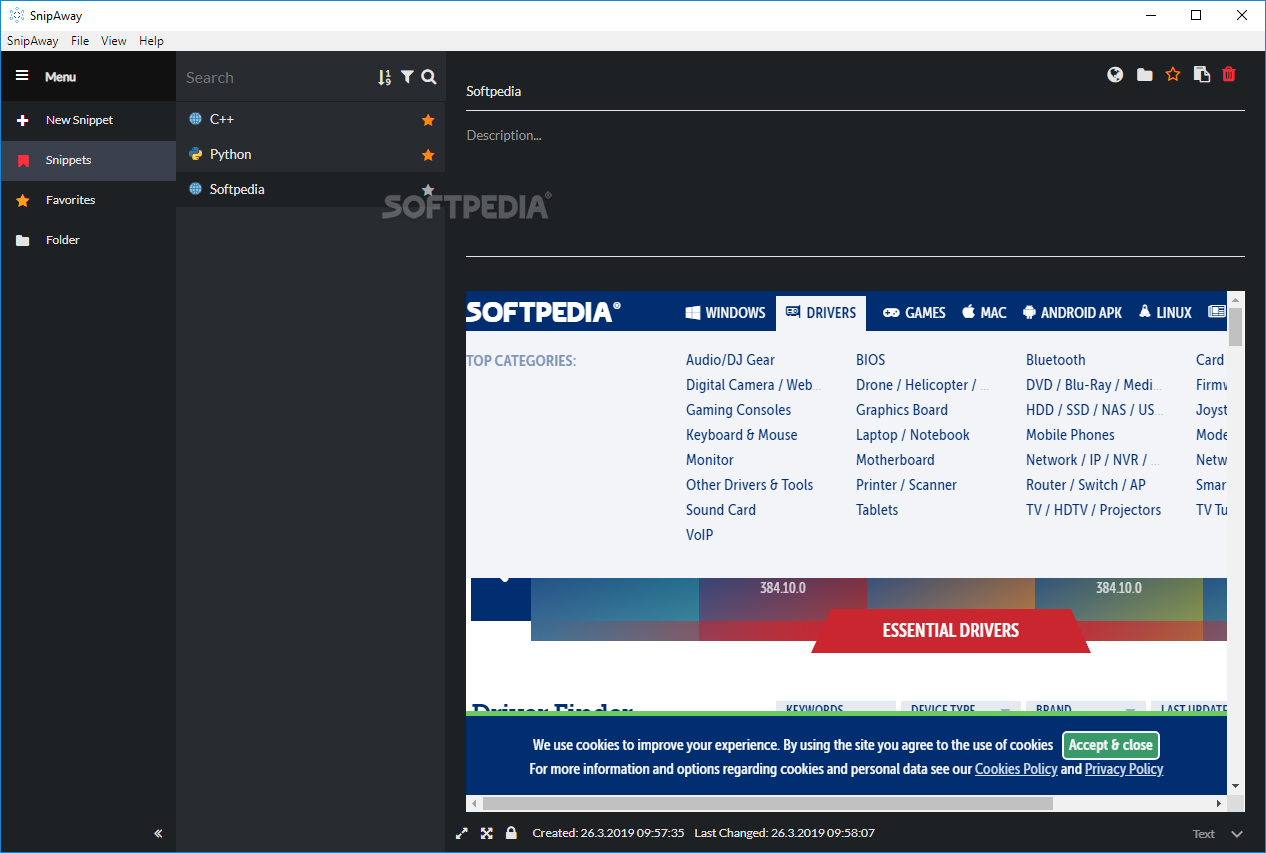Viewport: 1266px width, 853px height.
Task: Click the folder icon in snippet toolbar
Action: click(1144, 75)
